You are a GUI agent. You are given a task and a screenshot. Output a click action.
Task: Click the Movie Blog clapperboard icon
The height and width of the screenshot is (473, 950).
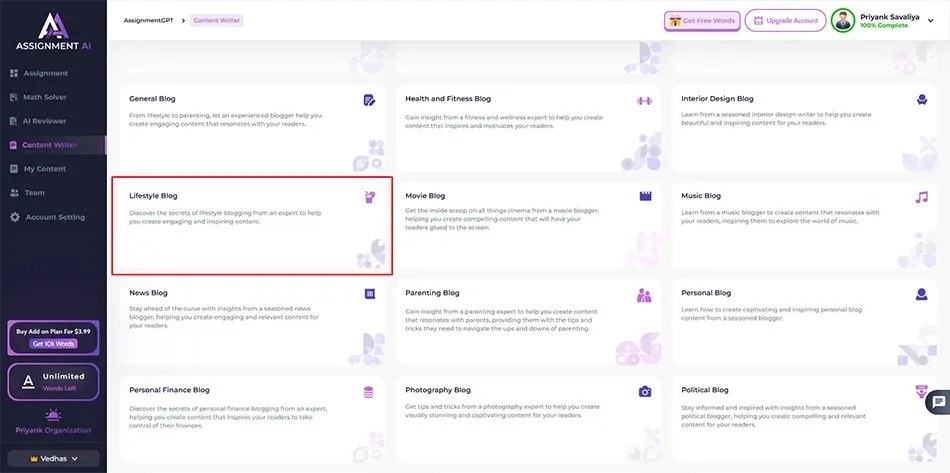(x=645, y=197)
